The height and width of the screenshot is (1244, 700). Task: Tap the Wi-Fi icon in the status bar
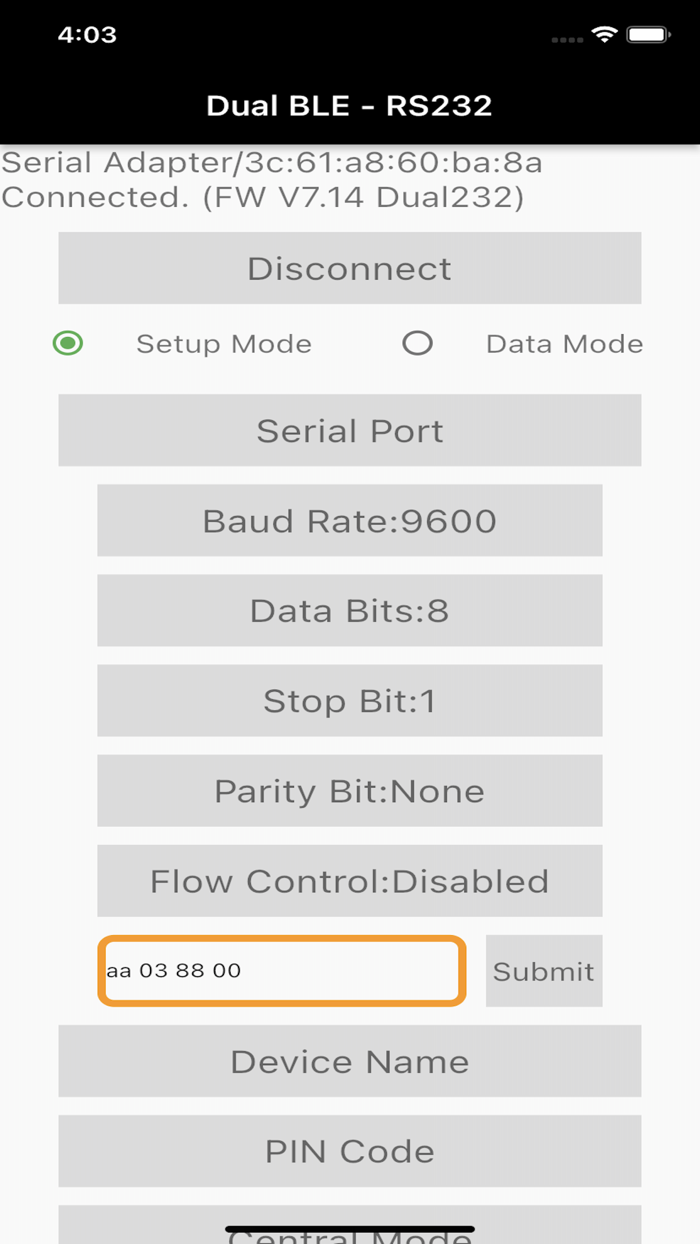[x=601, y=33]
